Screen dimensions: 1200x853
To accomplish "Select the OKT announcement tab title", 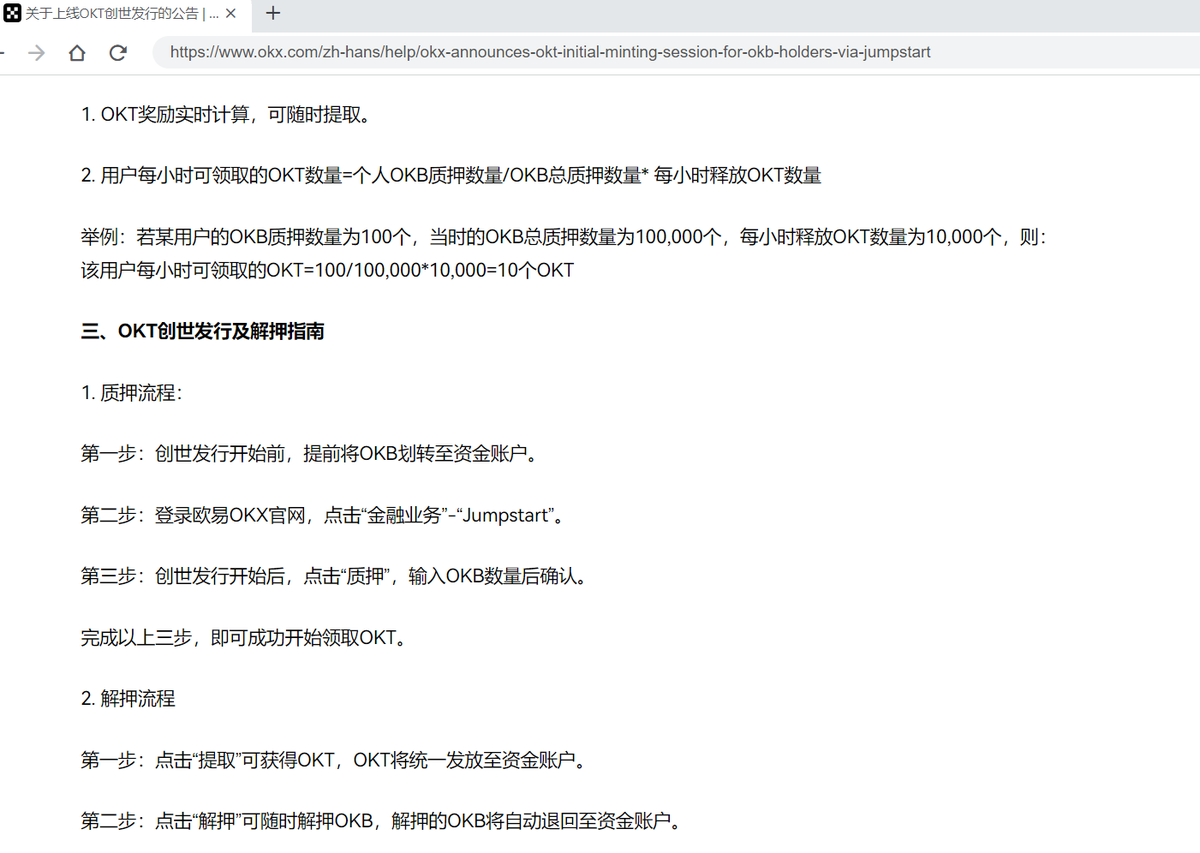I will [122, 14].
